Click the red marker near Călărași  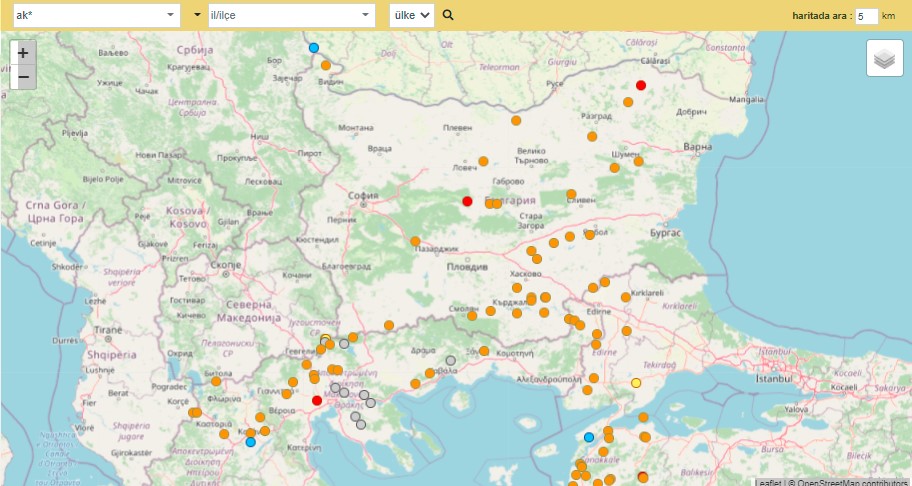tap(641, 85)
